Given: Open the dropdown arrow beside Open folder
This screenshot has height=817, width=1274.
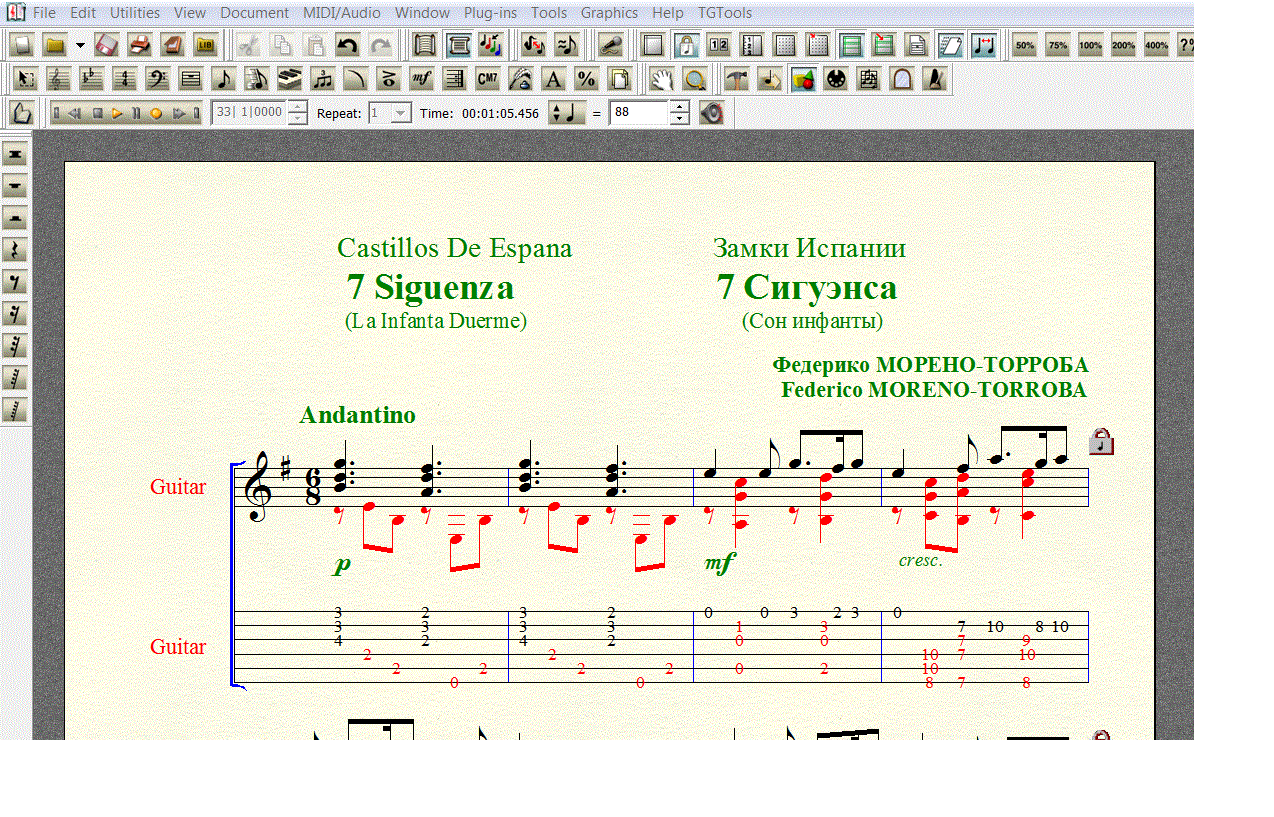Looking at the screenshot, I should [x=79, y=45].
